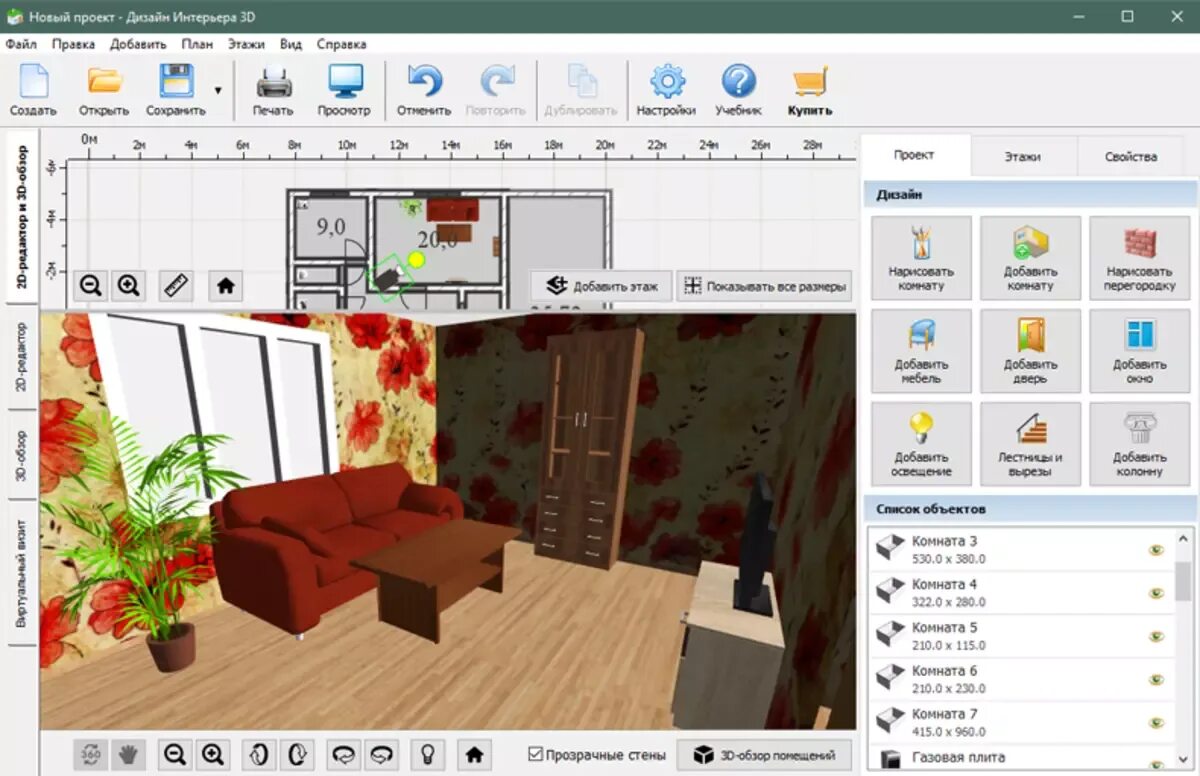Switch to the Этажи panel tab
Image resolution: width=1200 pixels, height=776 pixels.
(1023, 156)
